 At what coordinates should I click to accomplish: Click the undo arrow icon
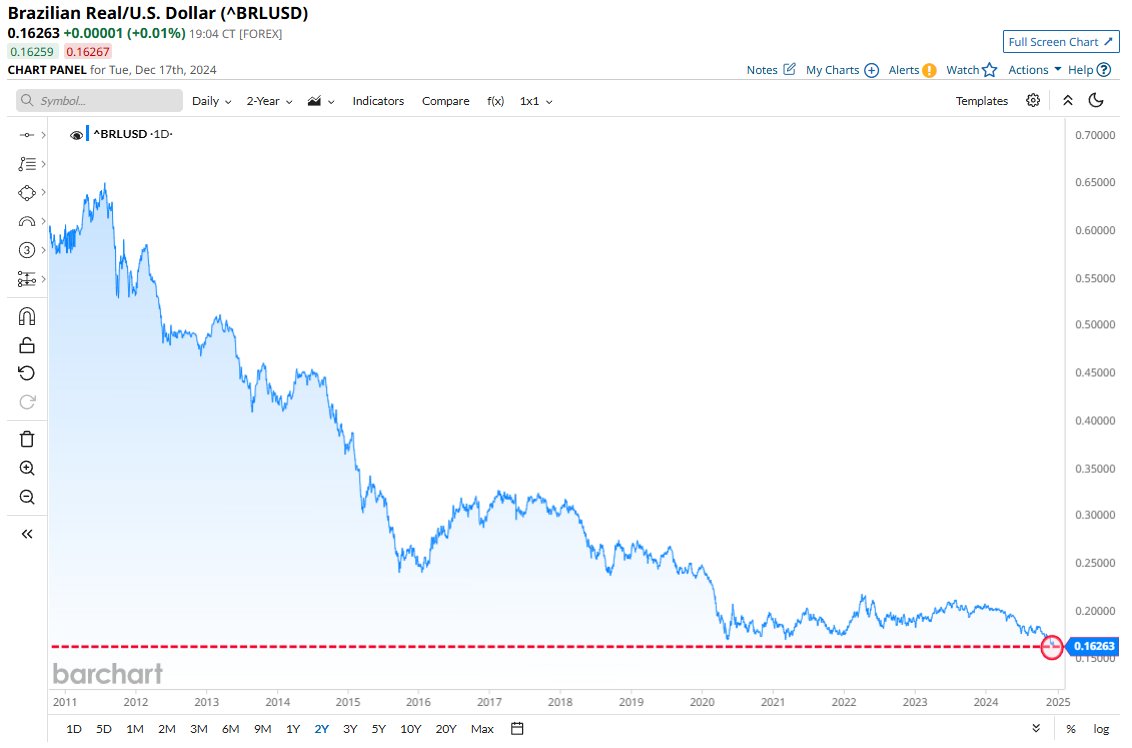[x=27, y=373]
